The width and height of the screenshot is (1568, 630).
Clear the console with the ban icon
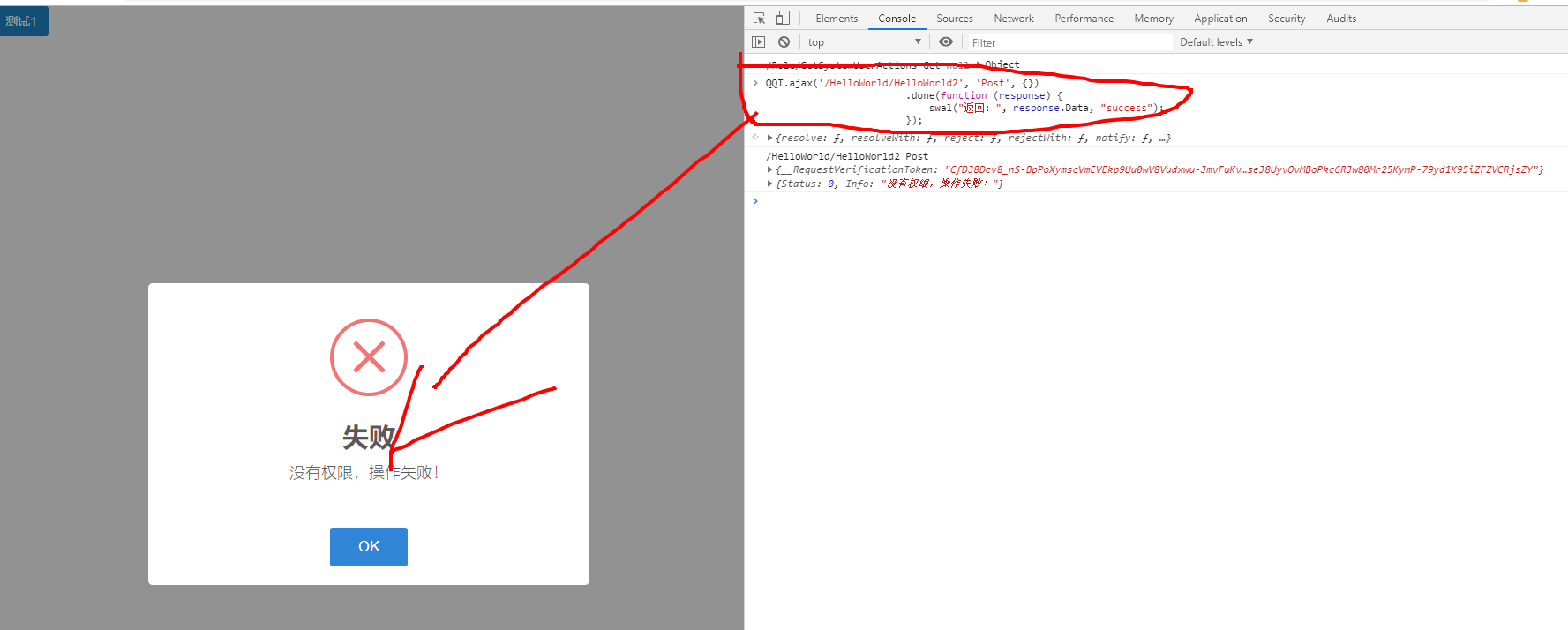[x=784, y=41]
